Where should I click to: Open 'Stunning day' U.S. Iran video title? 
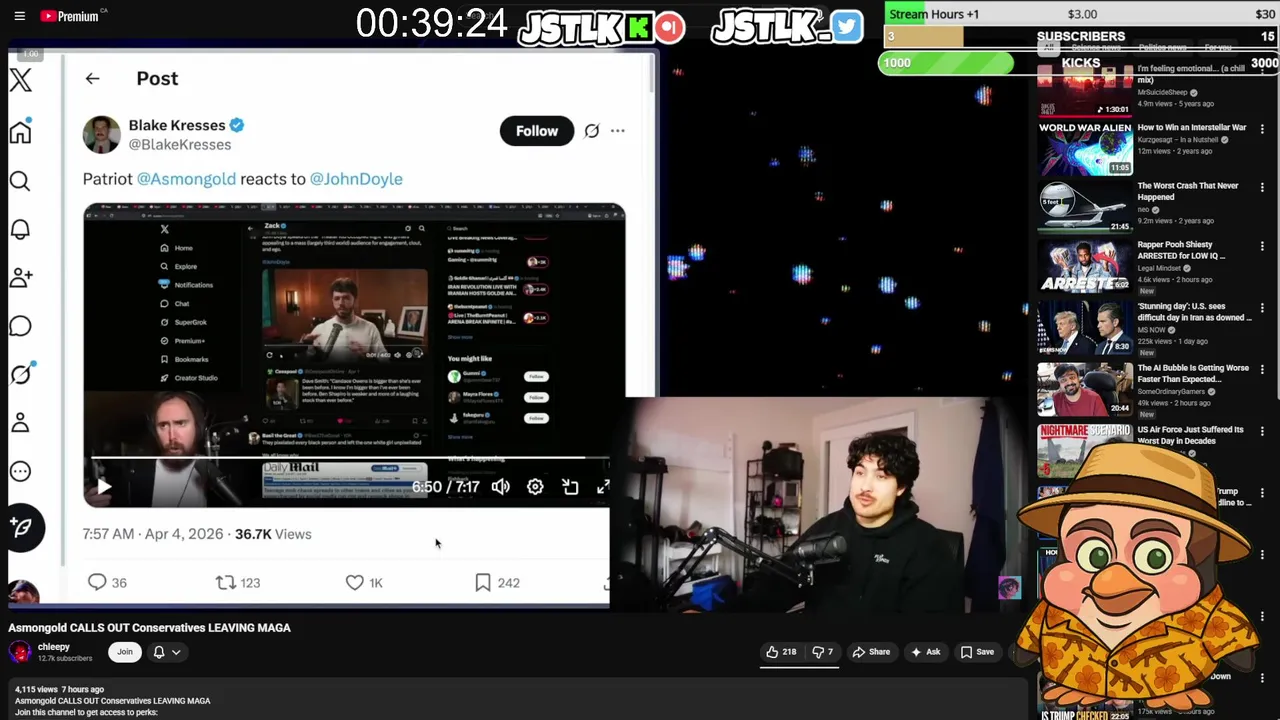[x=1194, y=312]
